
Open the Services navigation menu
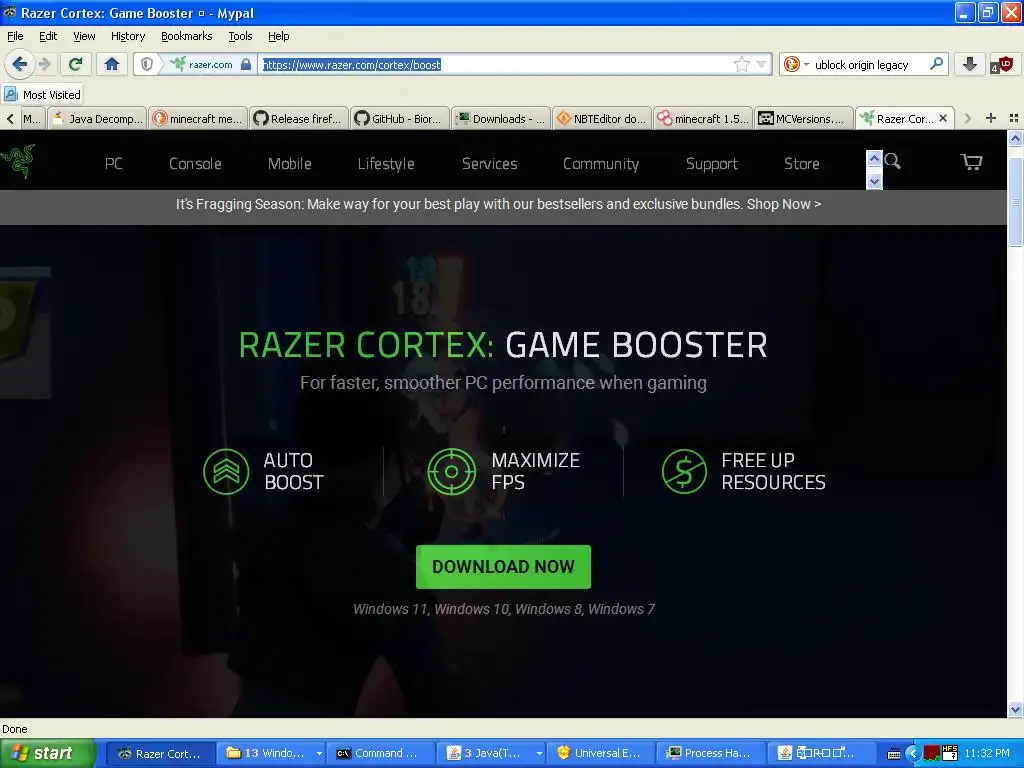(490, 163)
